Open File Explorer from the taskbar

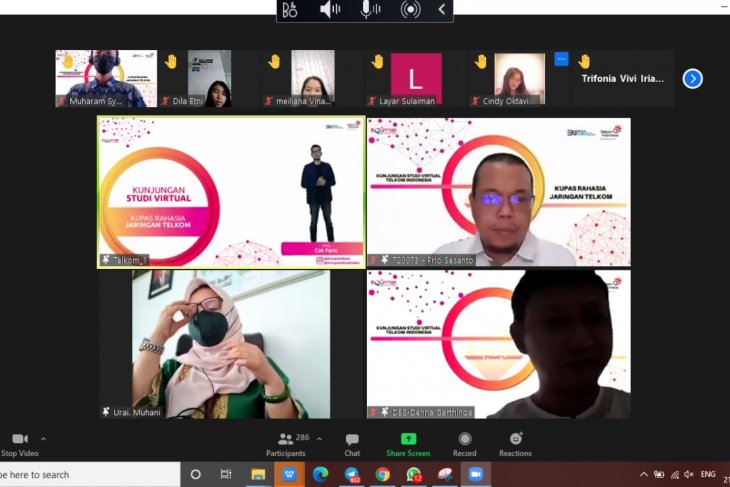[258, 474]
